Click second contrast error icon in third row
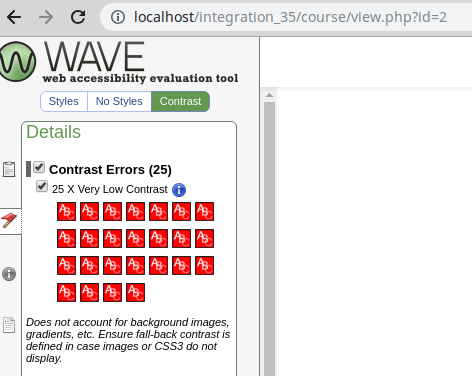 (89, 265)
